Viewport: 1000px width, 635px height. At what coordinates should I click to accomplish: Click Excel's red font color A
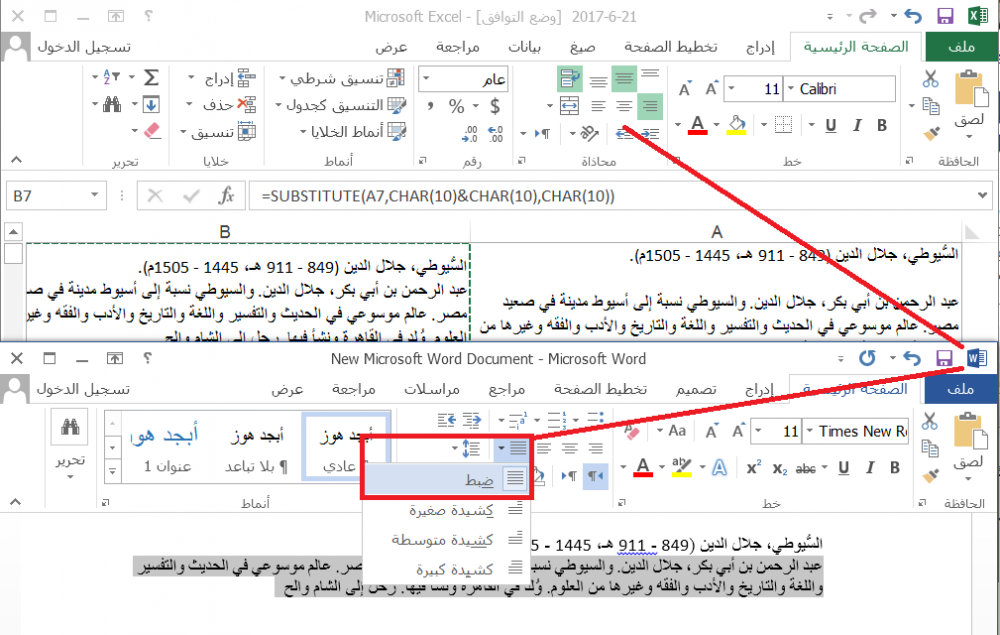tap(698, 125)
